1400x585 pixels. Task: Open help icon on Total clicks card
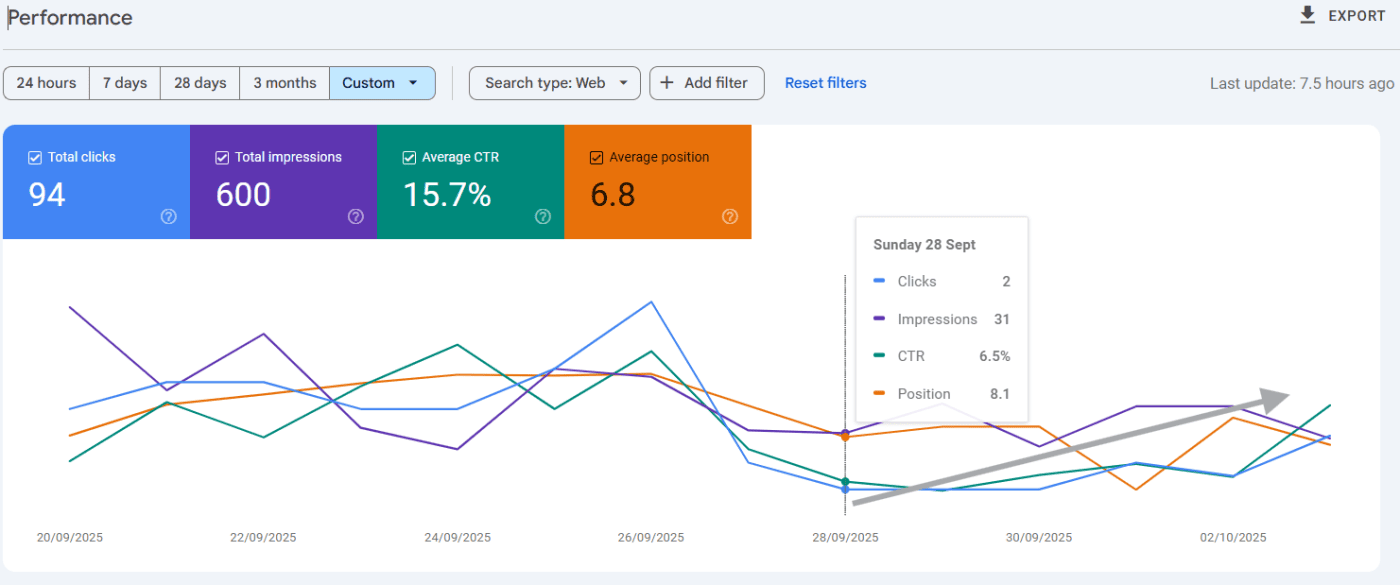click(168, 217)
